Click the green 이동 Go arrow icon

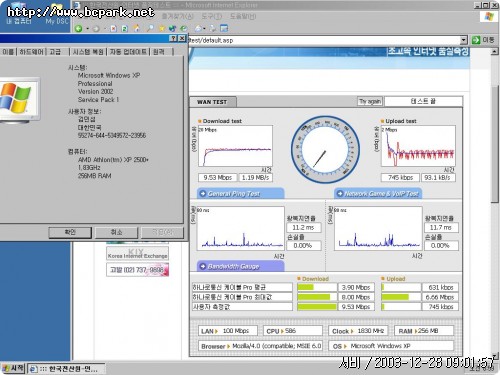point(476,40)
